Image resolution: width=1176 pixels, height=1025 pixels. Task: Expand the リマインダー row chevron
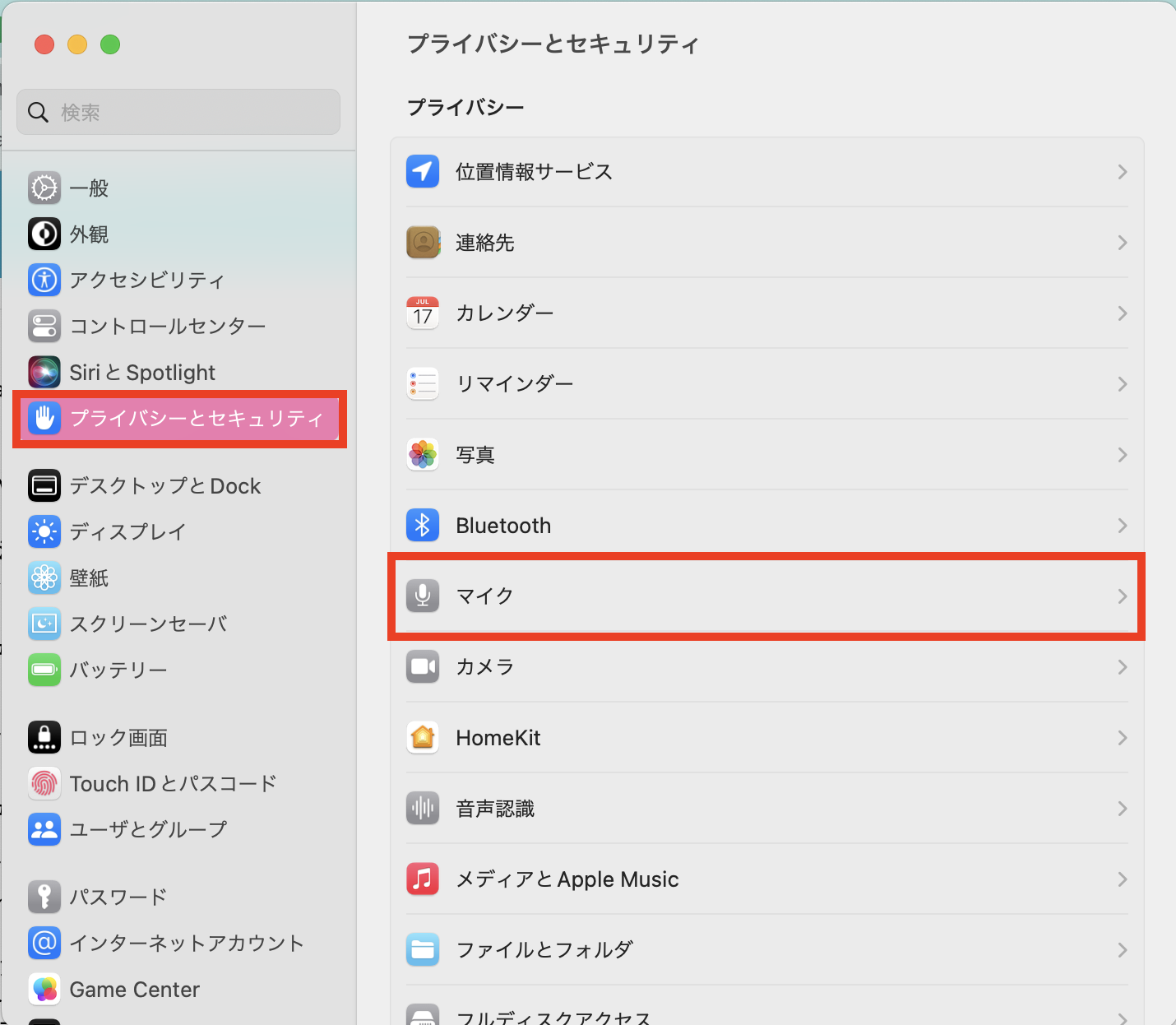1122,384
